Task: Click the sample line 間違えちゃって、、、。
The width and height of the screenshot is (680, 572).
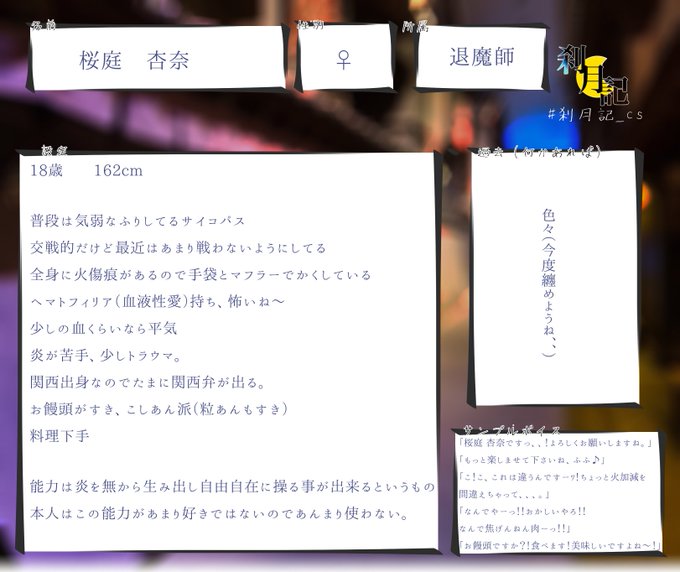Action: point(504,494)
